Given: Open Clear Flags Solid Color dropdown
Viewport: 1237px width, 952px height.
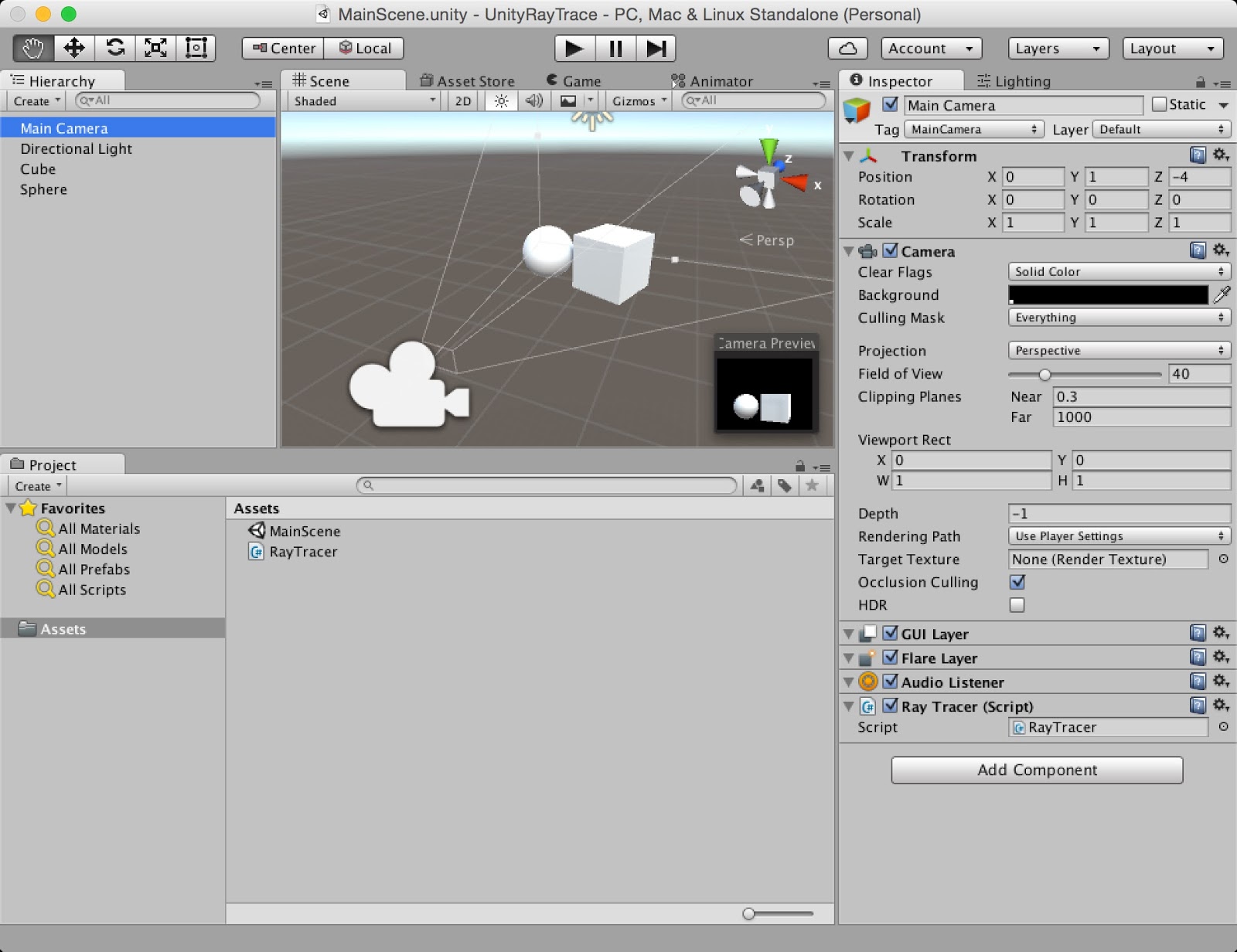Looking at the screenshot, I should (1119, 271).
